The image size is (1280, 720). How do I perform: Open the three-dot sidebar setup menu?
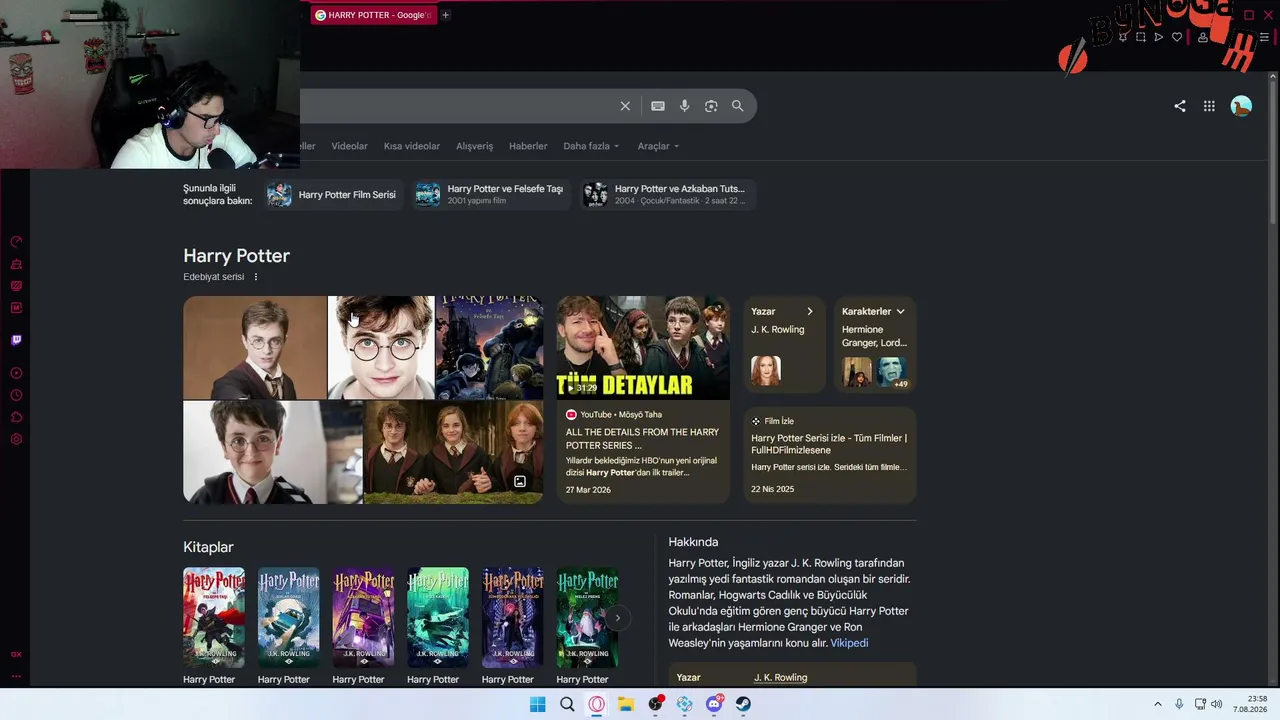point(16,676)
